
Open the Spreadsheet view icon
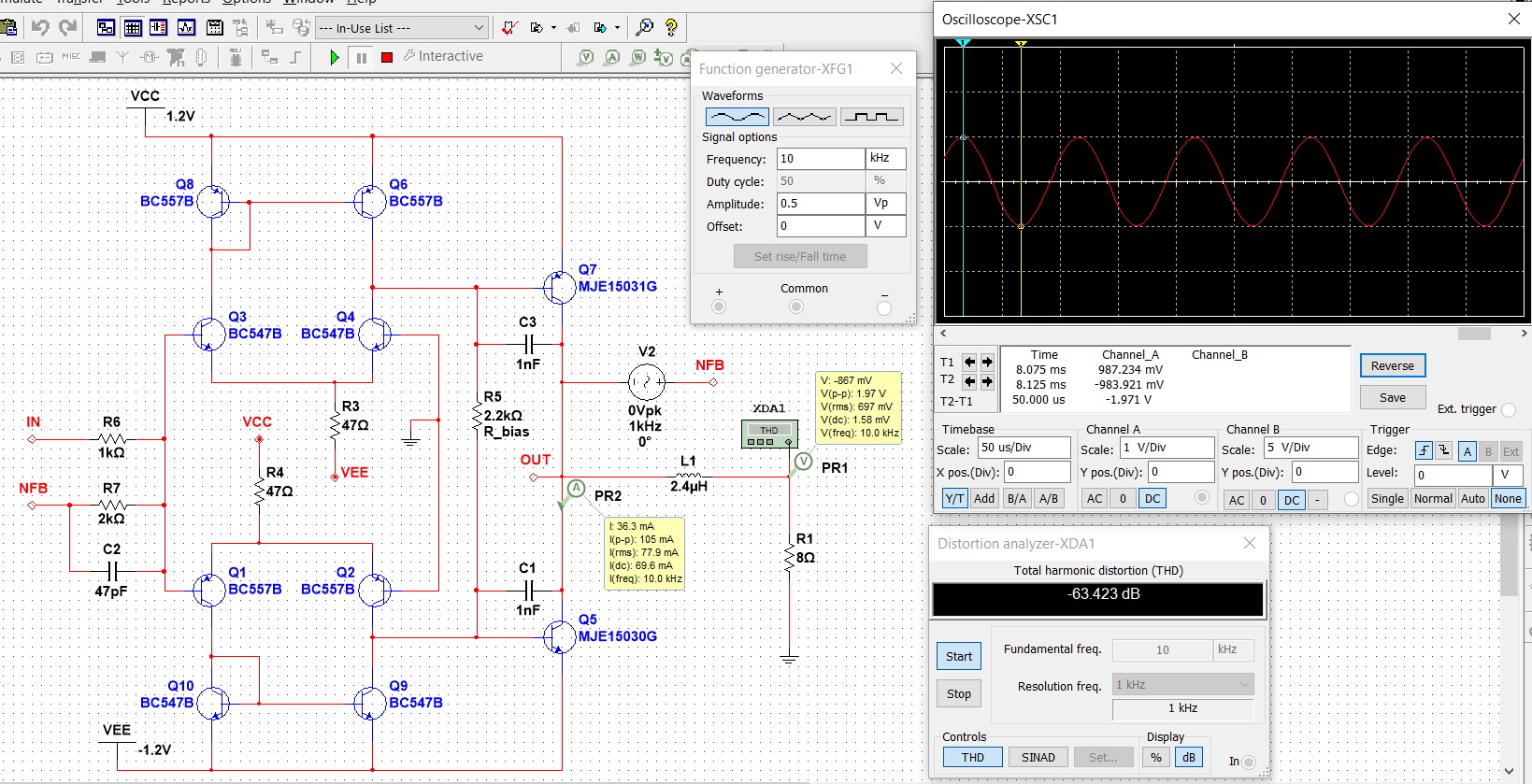(x=133, y=28)
